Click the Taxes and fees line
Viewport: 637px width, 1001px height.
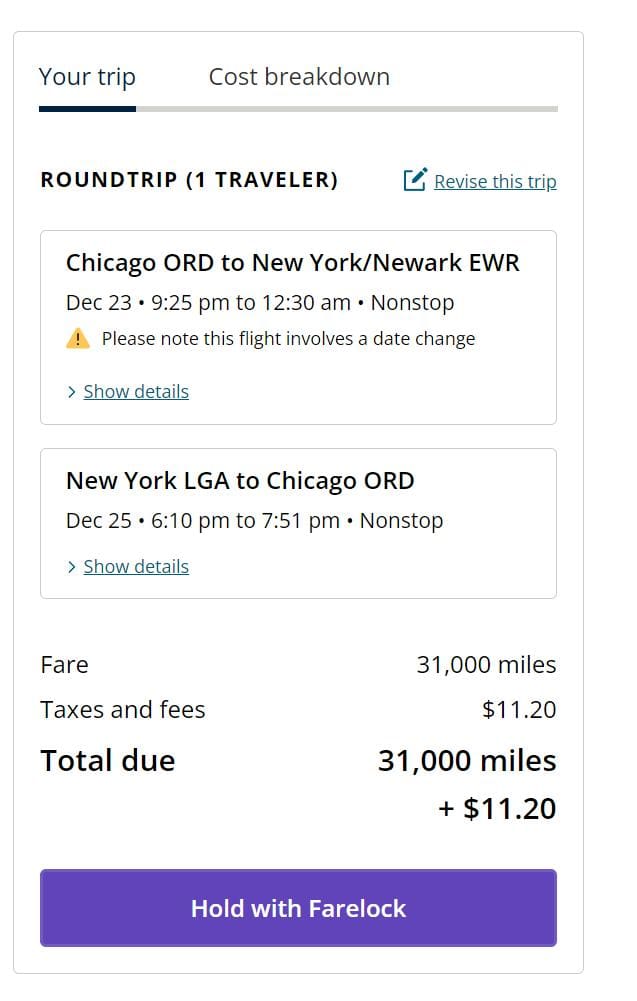122,709
